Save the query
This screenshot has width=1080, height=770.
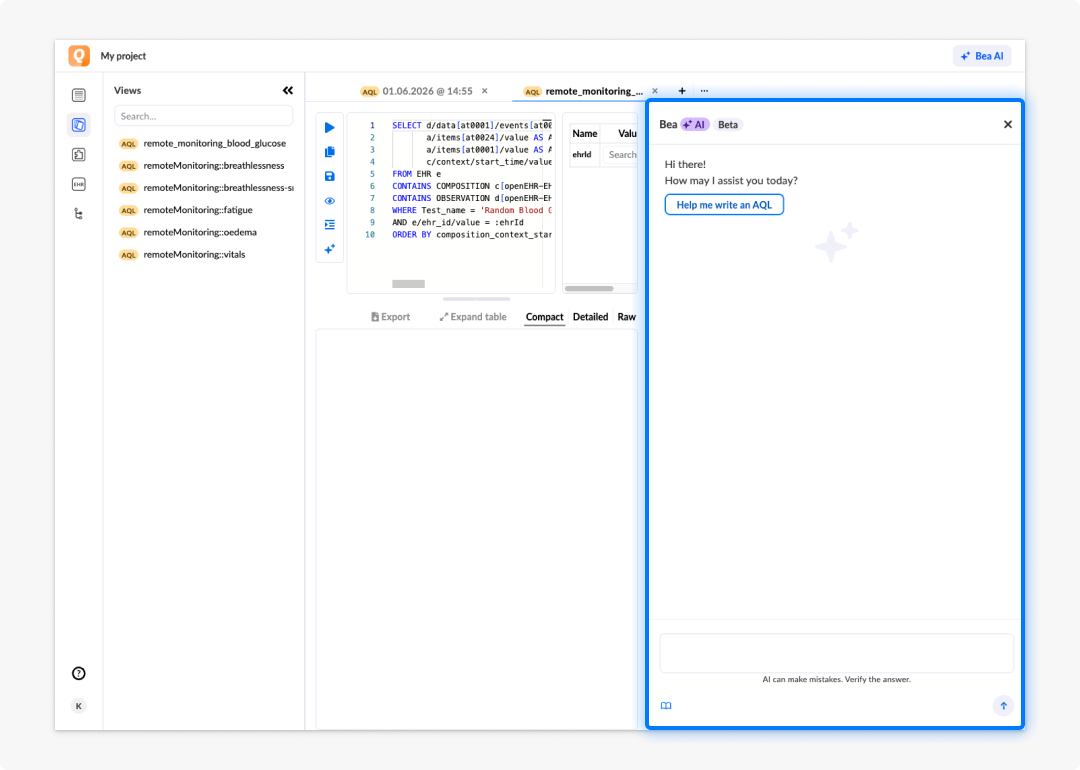(x=330, y=176)
